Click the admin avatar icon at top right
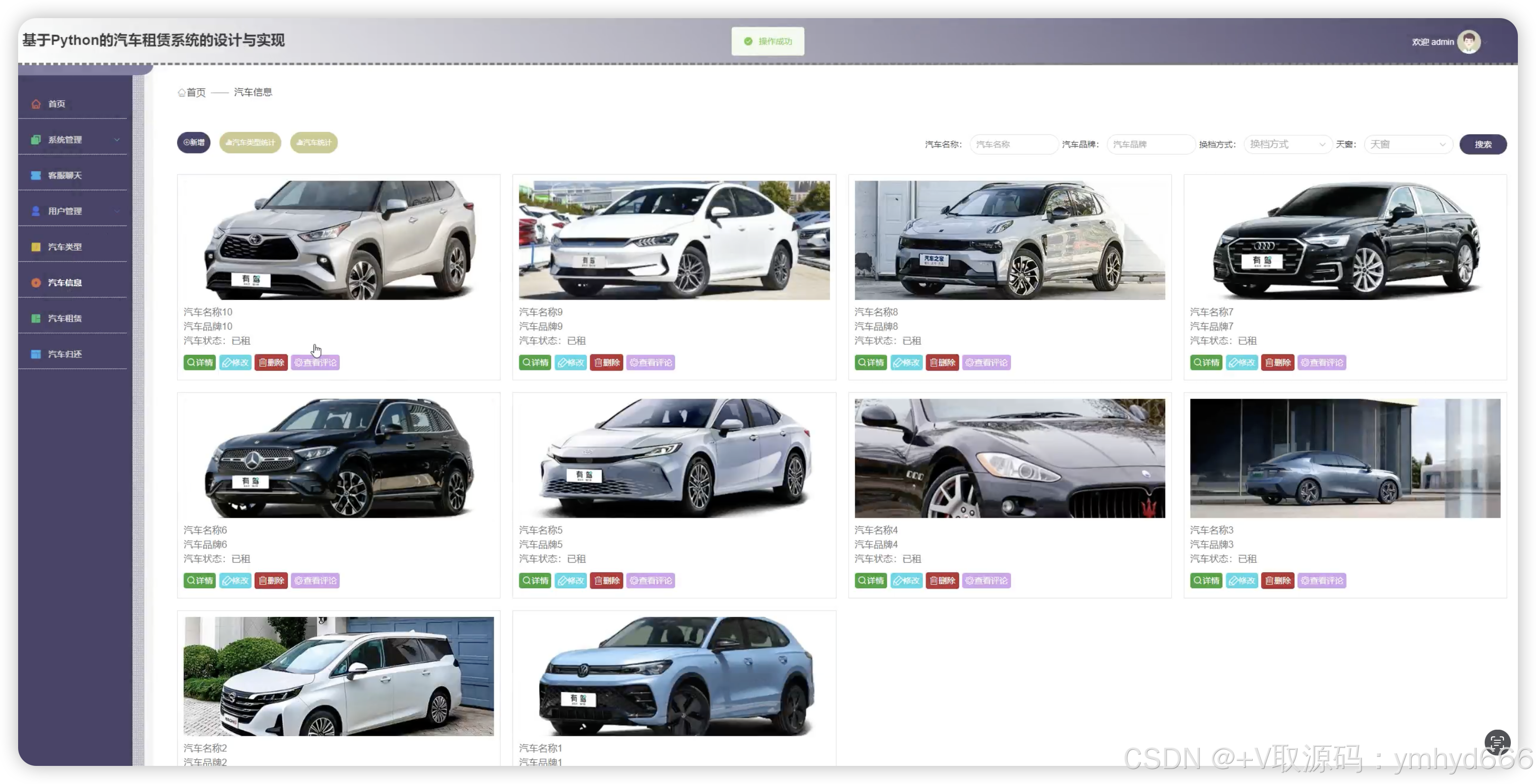The image size is (1536, 784). pos(1468,42)
